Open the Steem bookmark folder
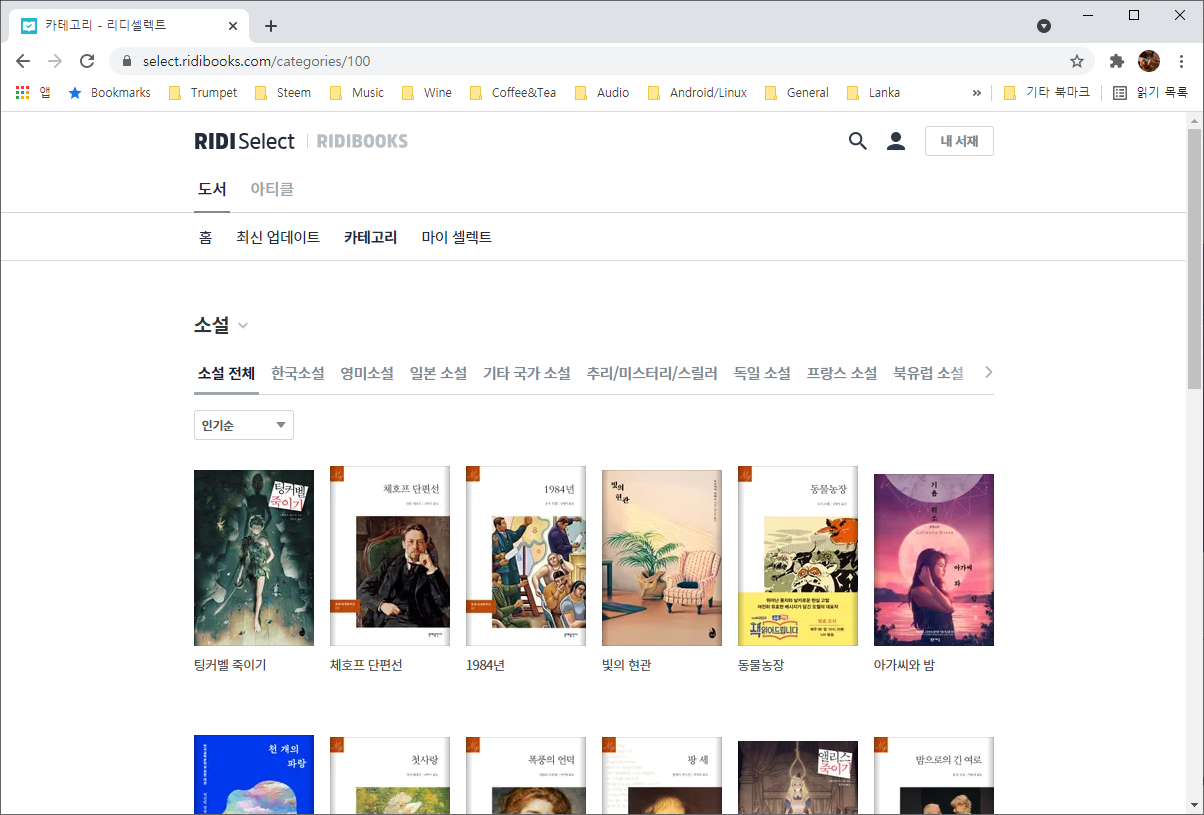This screenshot has height=815, width=1204. coord(283,93)
